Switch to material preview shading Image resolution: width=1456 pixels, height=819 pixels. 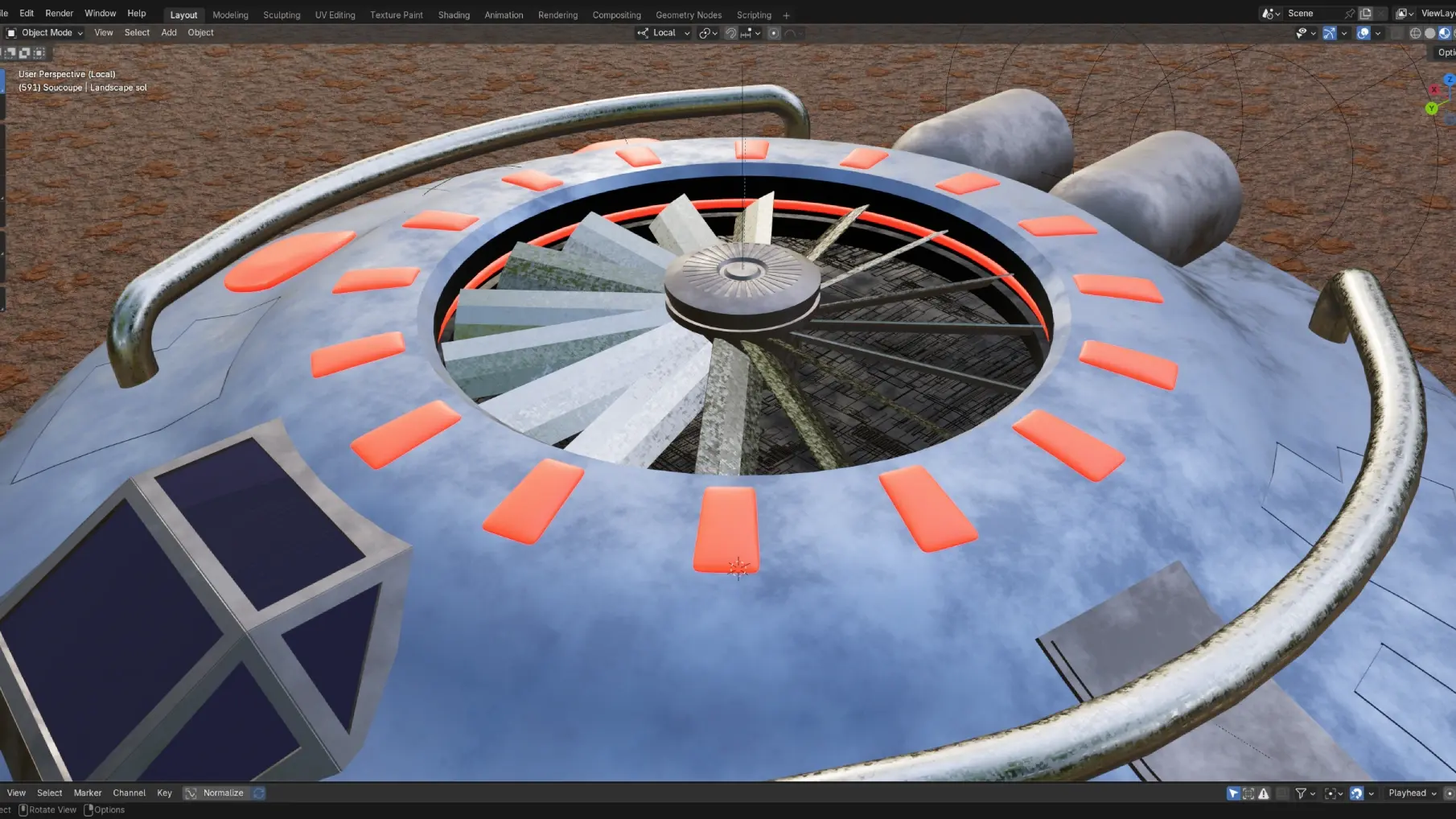1444,33
